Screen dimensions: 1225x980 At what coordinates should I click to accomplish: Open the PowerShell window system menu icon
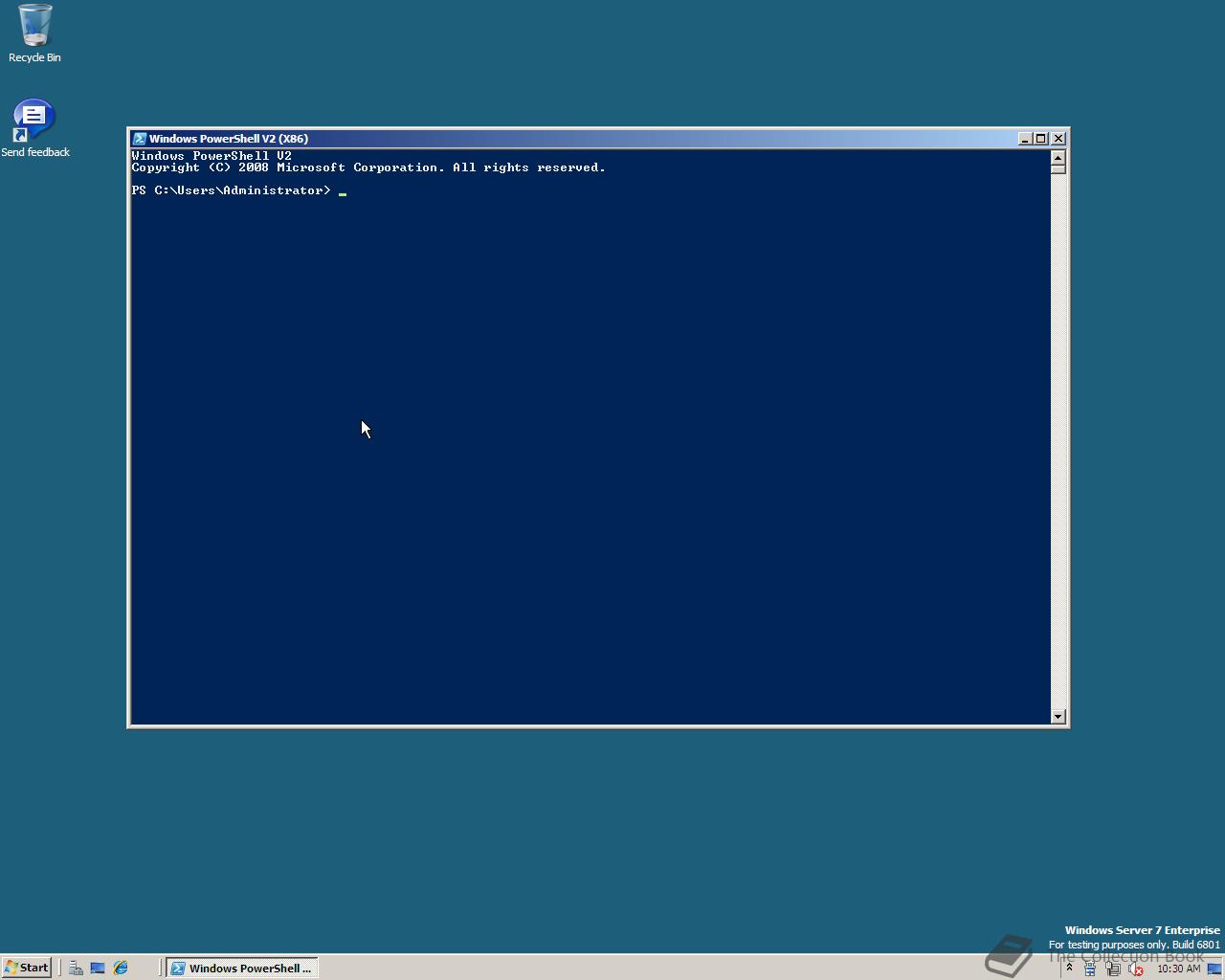[x=139, y=139]
